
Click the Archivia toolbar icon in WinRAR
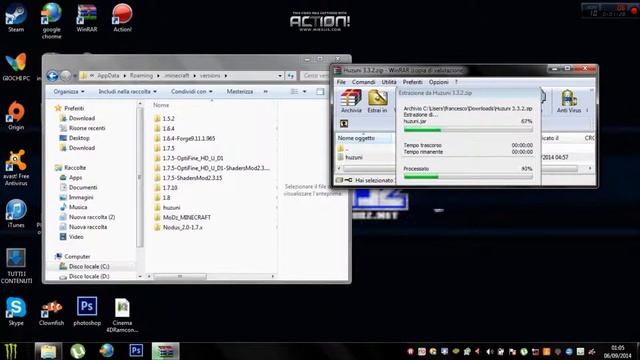pyautogui.click(x=351, y=101)
